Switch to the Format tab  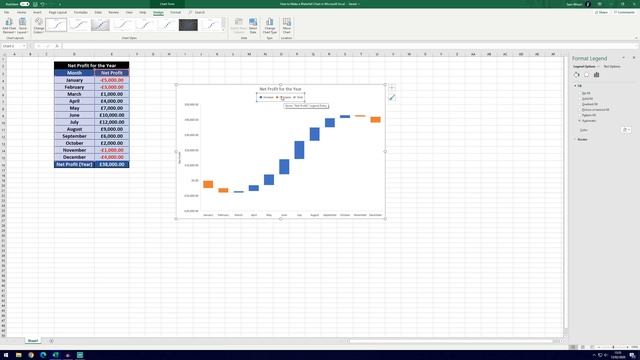tap(176, 13)
